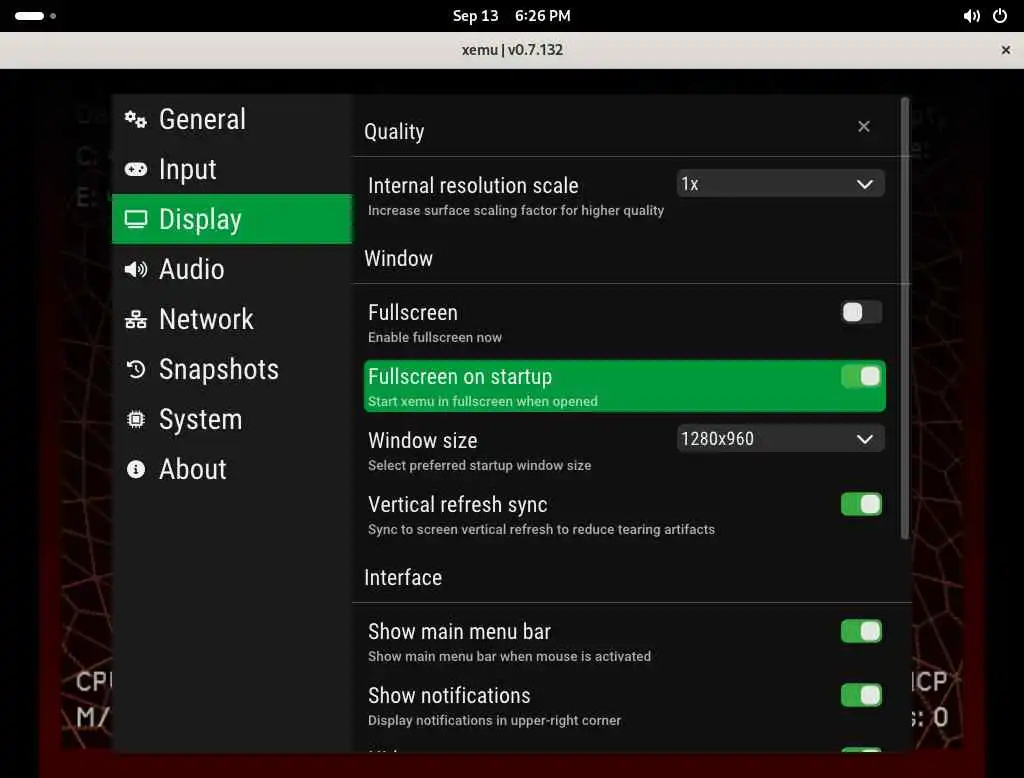Switch to the Input tab
Image resolution: width=1024 pixels, height=778 pixels.
pos(232,169)
